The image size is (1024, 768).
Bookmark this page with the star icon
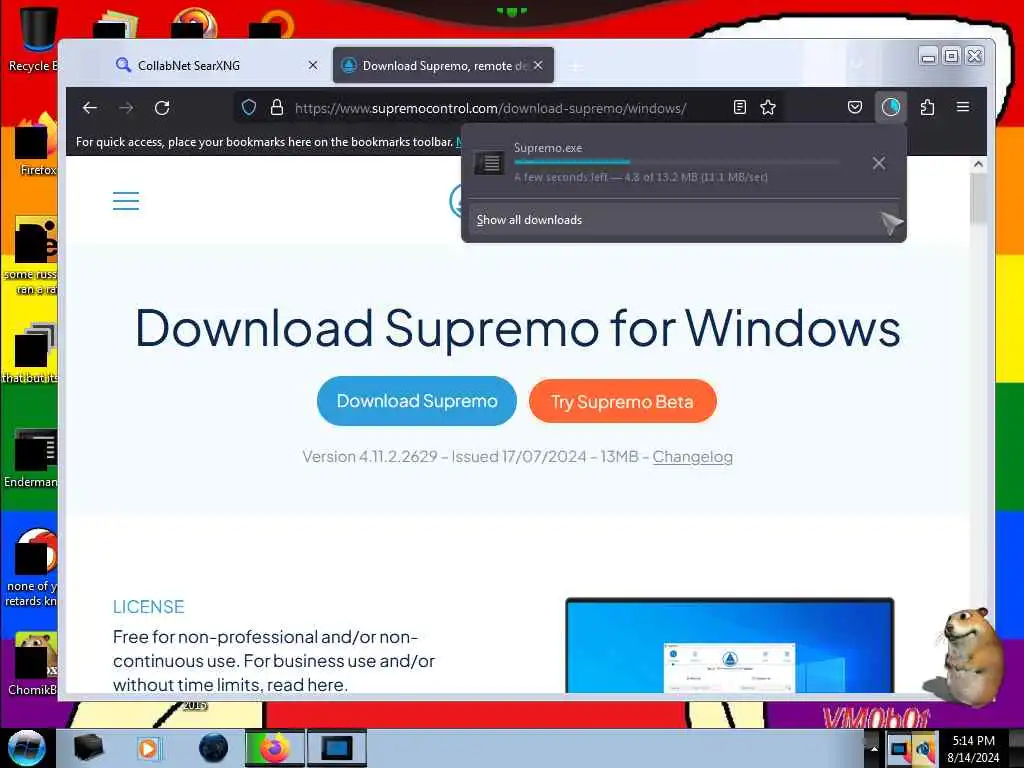pos(768,108)
